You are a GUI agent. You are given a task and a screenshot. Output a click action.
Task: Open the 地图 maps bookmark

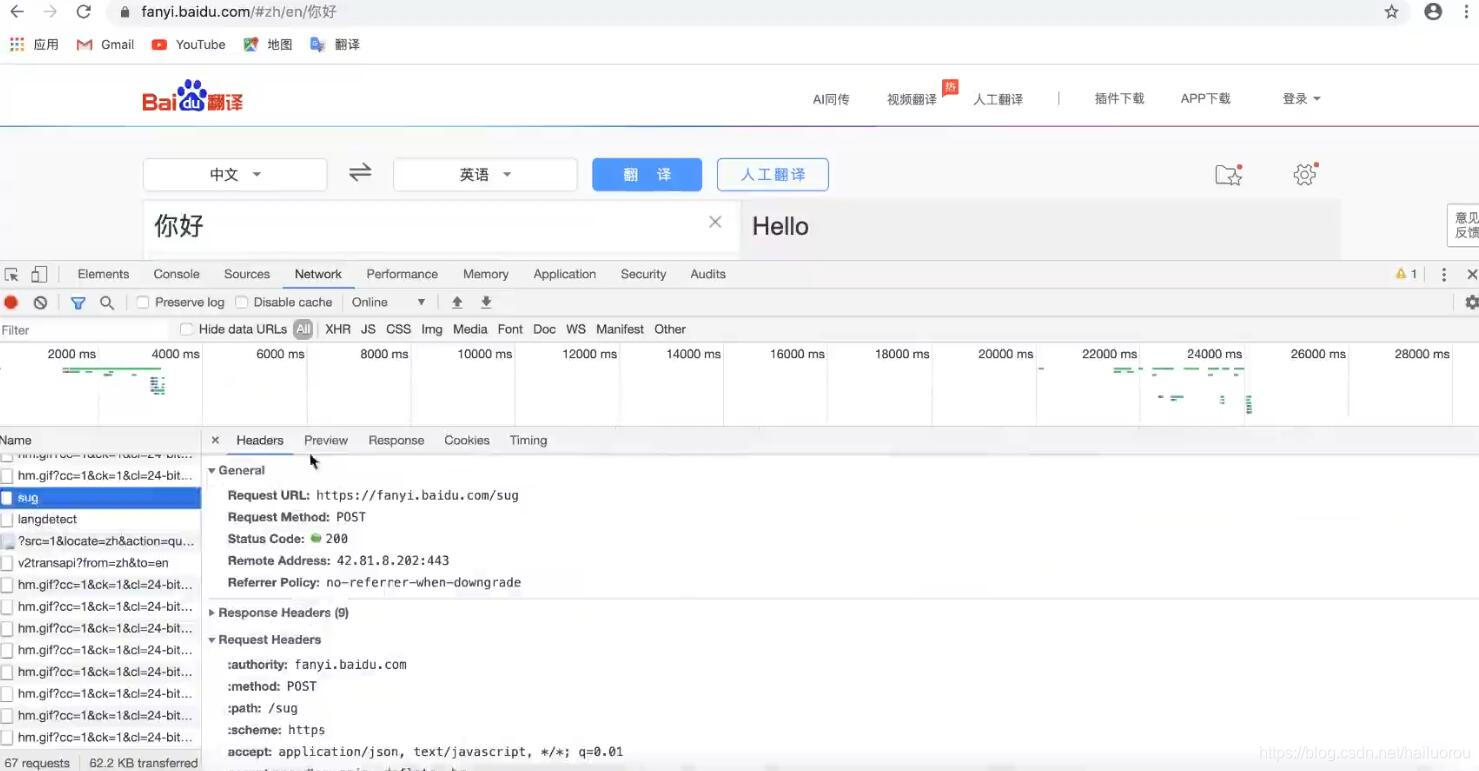coord(267,45)
